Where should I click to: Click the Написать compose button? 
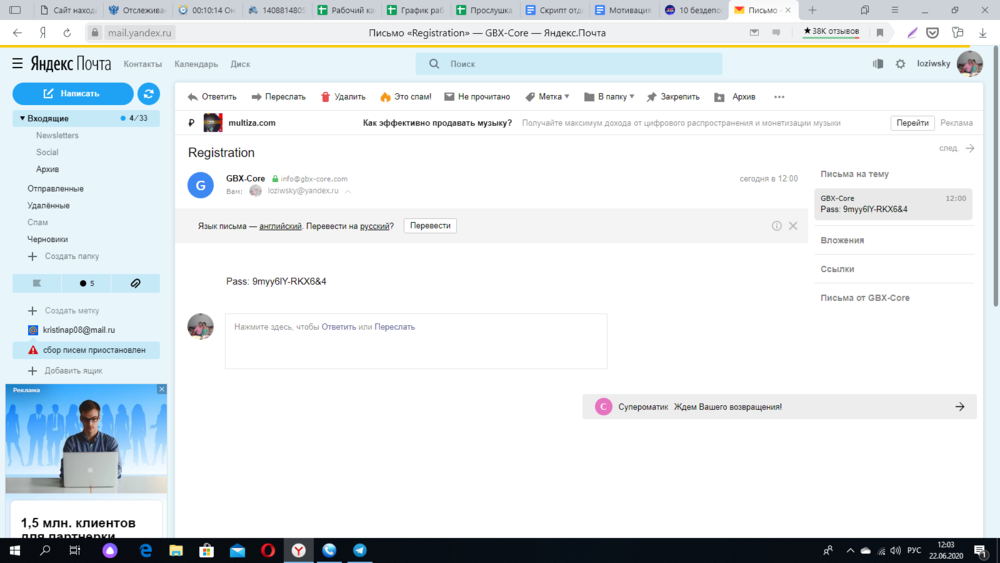(73, 94)
